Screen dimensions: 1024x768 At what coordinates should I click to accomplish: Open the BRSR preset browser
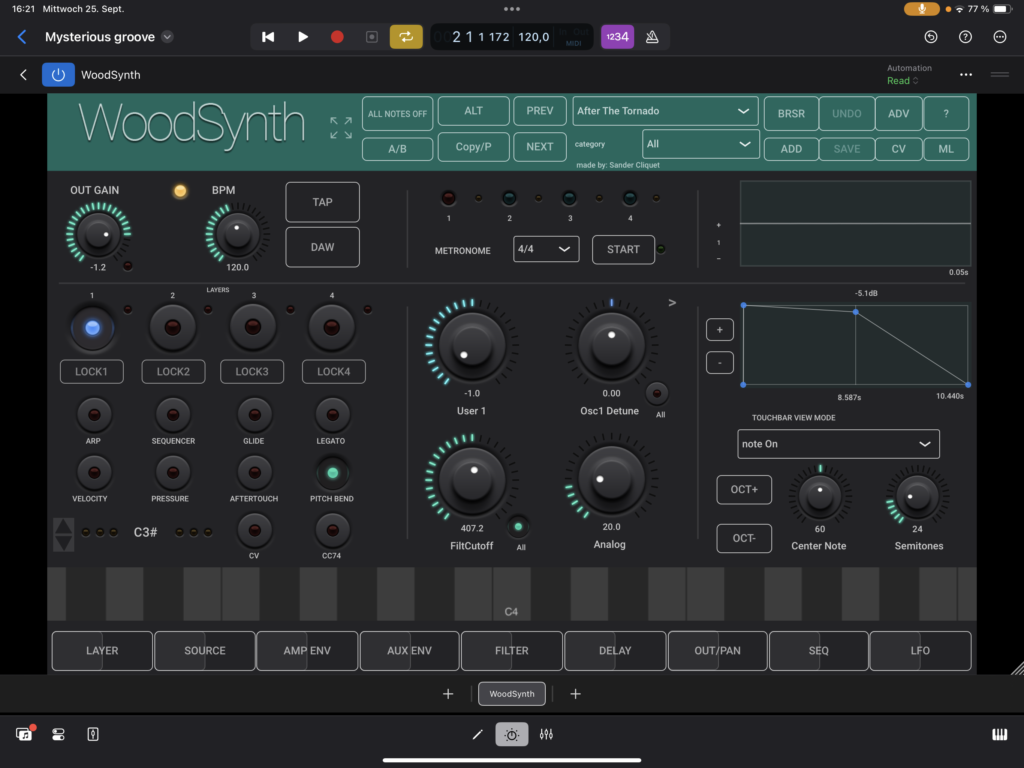click(x=791, y=114)
